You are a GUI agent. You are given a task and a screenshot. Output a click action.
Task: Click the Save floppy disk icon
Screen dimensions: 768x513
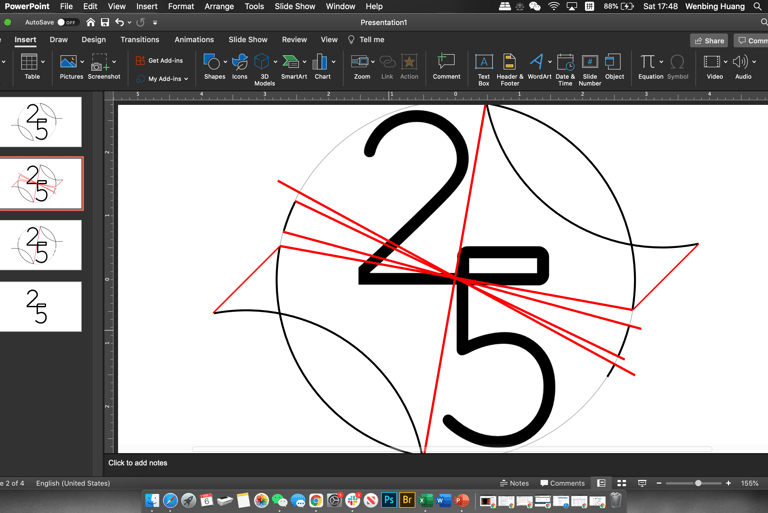(x=105, y=23)
